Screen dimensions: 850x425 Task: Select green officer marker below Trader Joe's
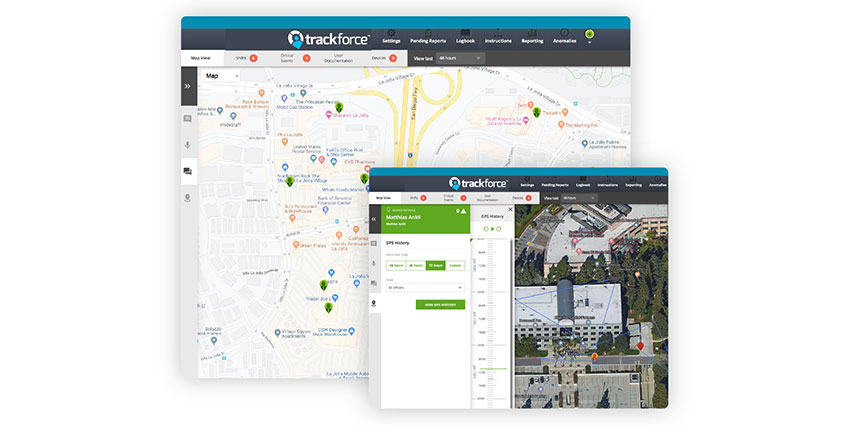(x=329, y=308)
